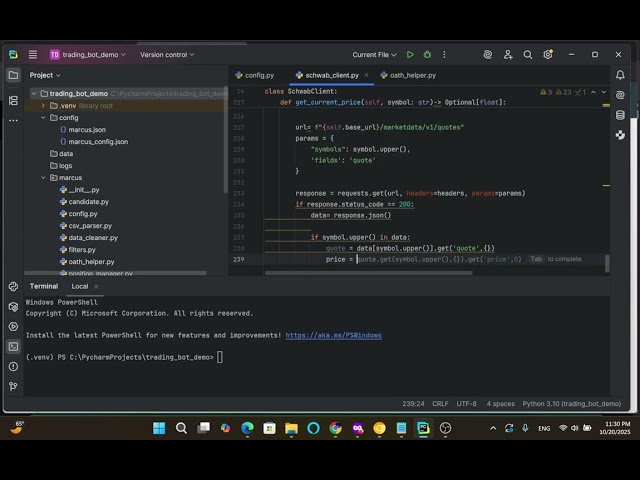Collapse the config folder
Screen dimensions: 640x480
(43, 118)
